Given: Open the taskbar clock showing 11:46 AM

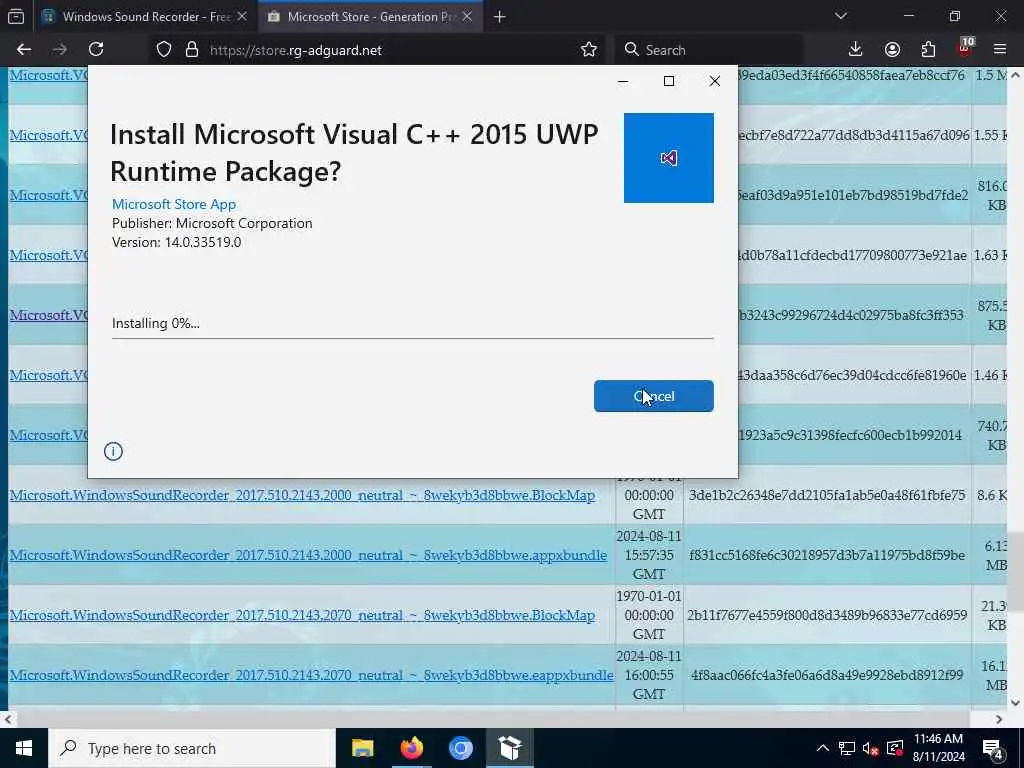Looking at the screenshot, I should point(938,748).
